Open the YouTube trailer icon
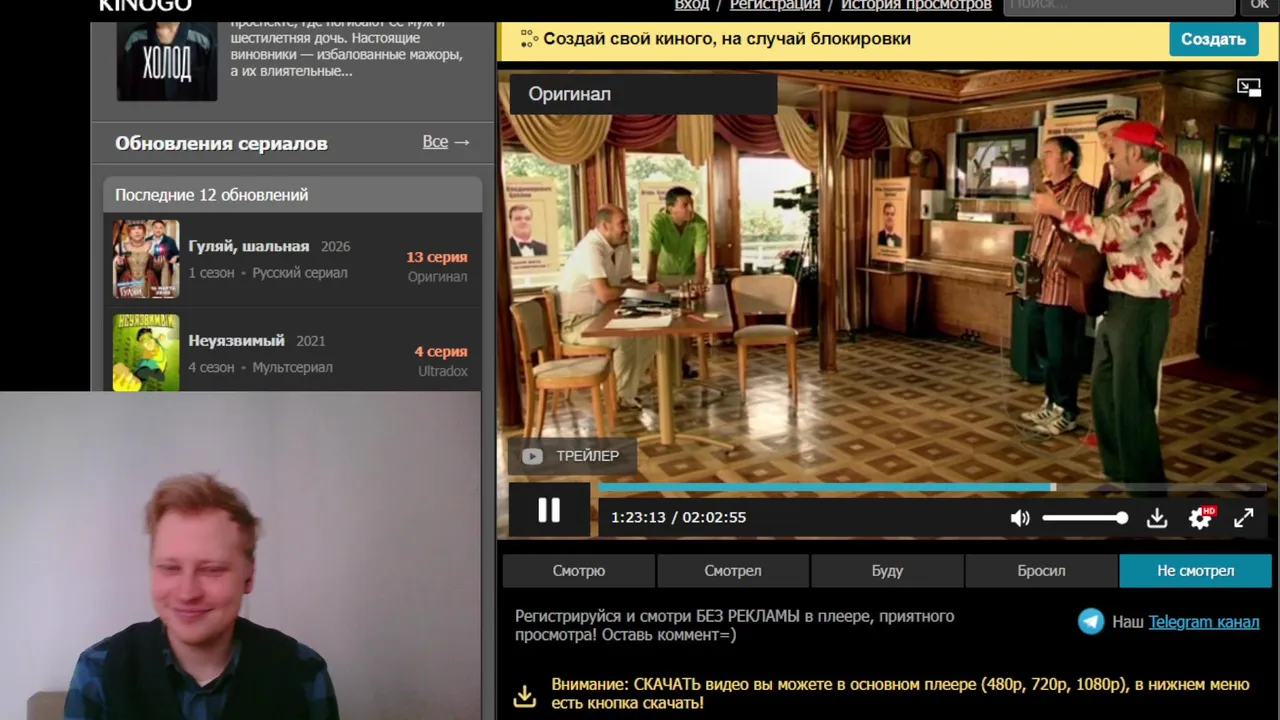This screenshot has width=1280, height=720. [x=532, y=456]
